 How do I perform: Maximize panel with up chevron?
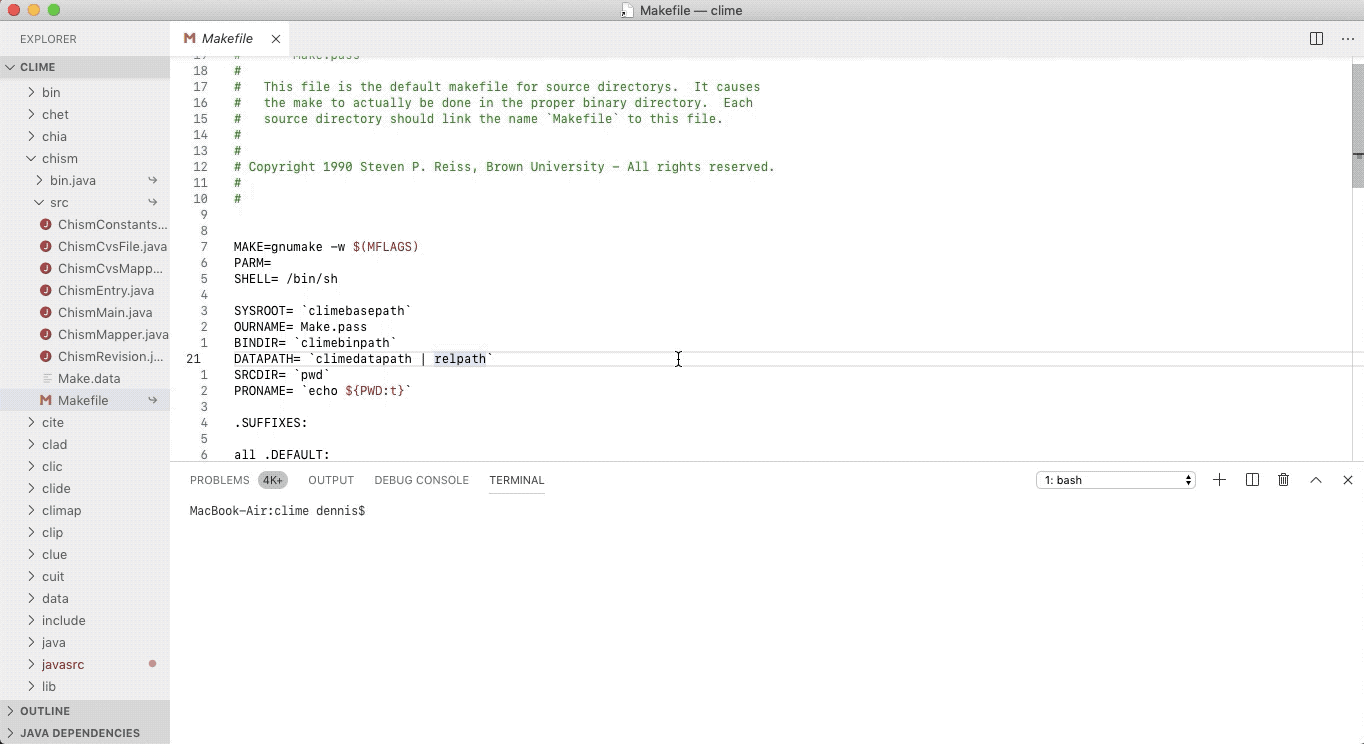coord(1316,480)
